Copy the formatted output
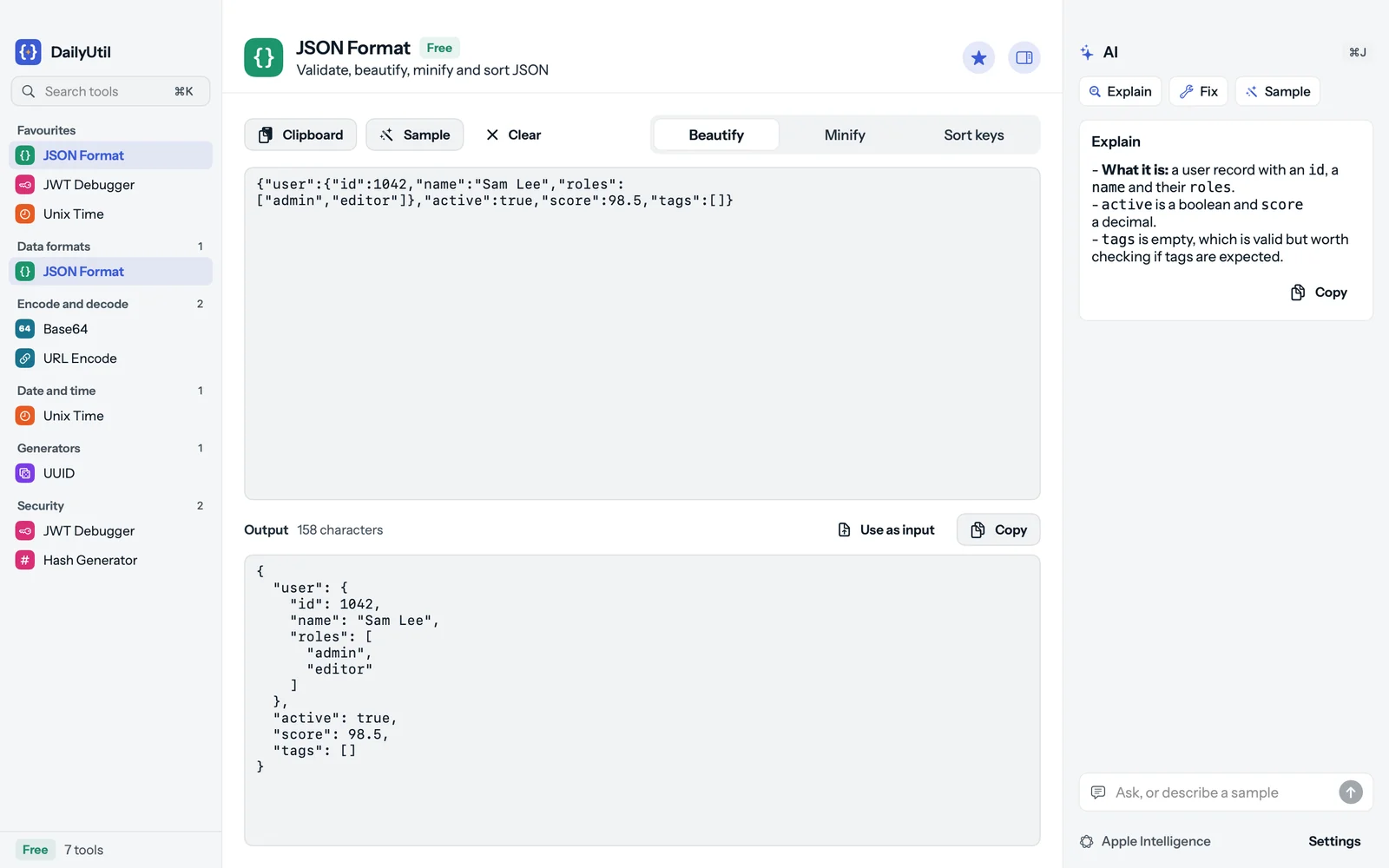Viewport: 1389px width, 868px height. [x=998, y=529]
